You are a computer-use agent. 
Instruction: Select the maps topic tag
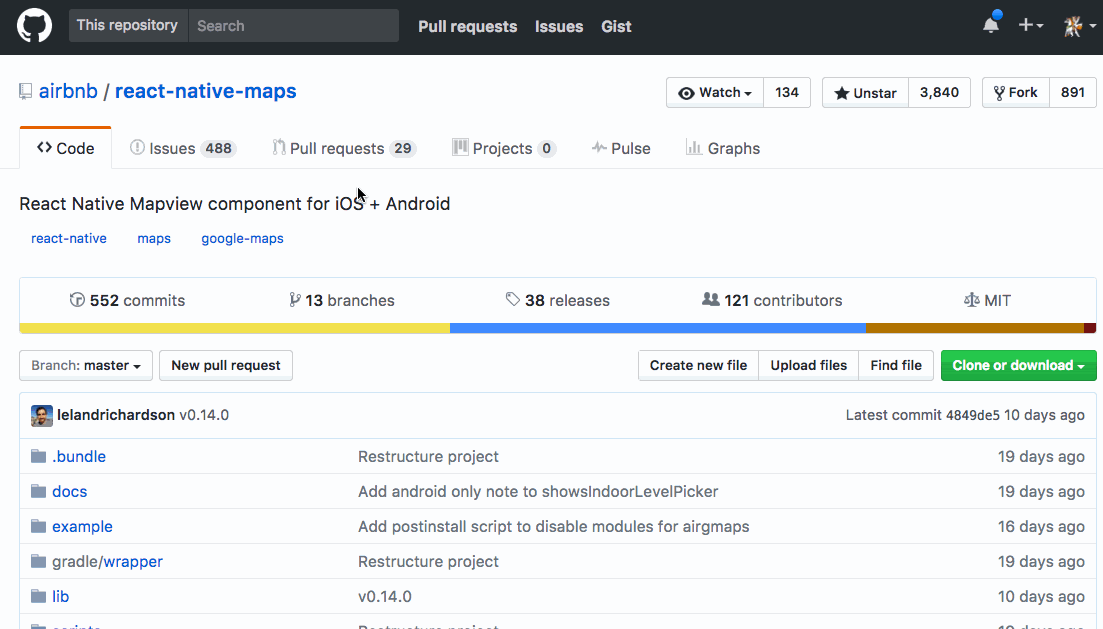[x=154, y=239]
